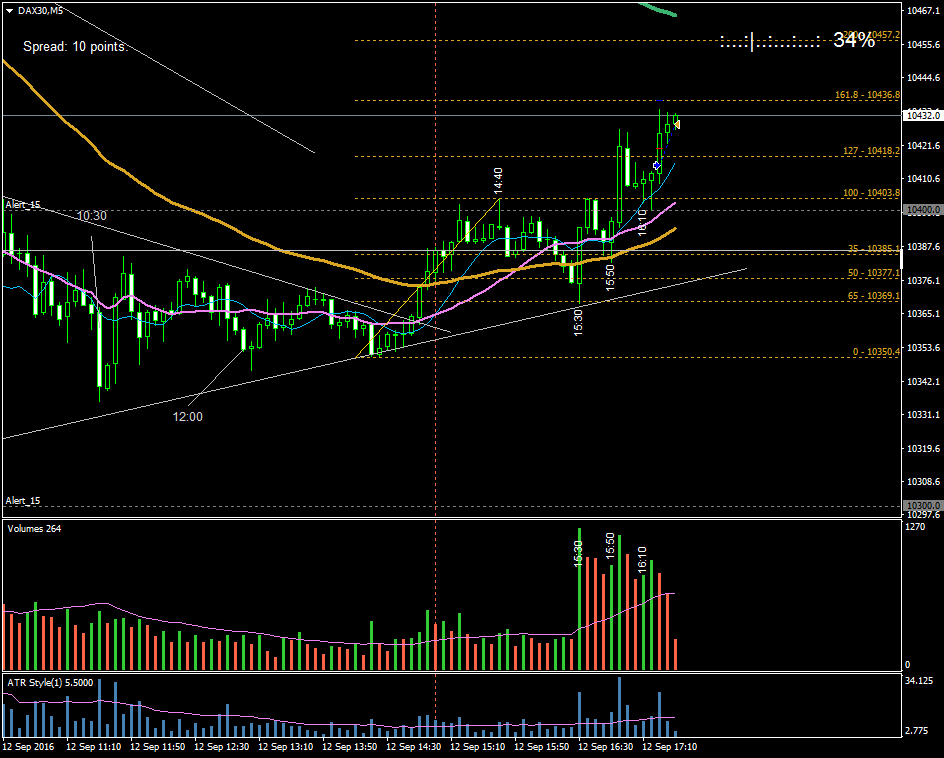Click the 100 - 10403.8 Fibonacci label
944x758 pixels.
(x=871, y=192)
